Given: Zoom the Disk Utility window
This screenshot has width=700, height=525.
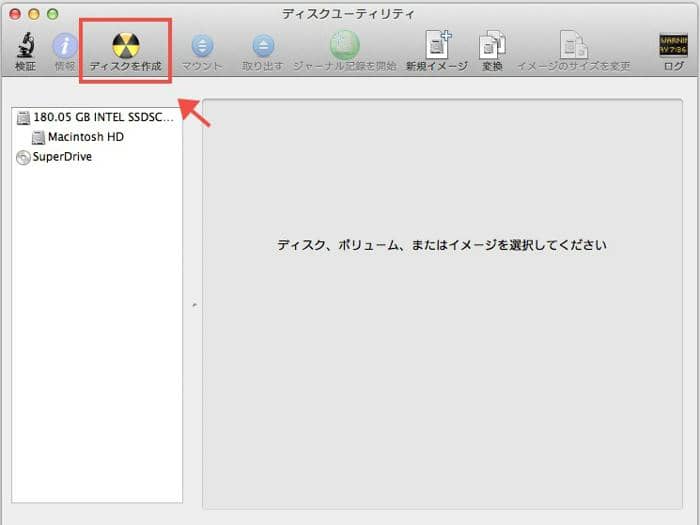Looking at the screenshot, I should pyautogui.click(x=53, y=14).
